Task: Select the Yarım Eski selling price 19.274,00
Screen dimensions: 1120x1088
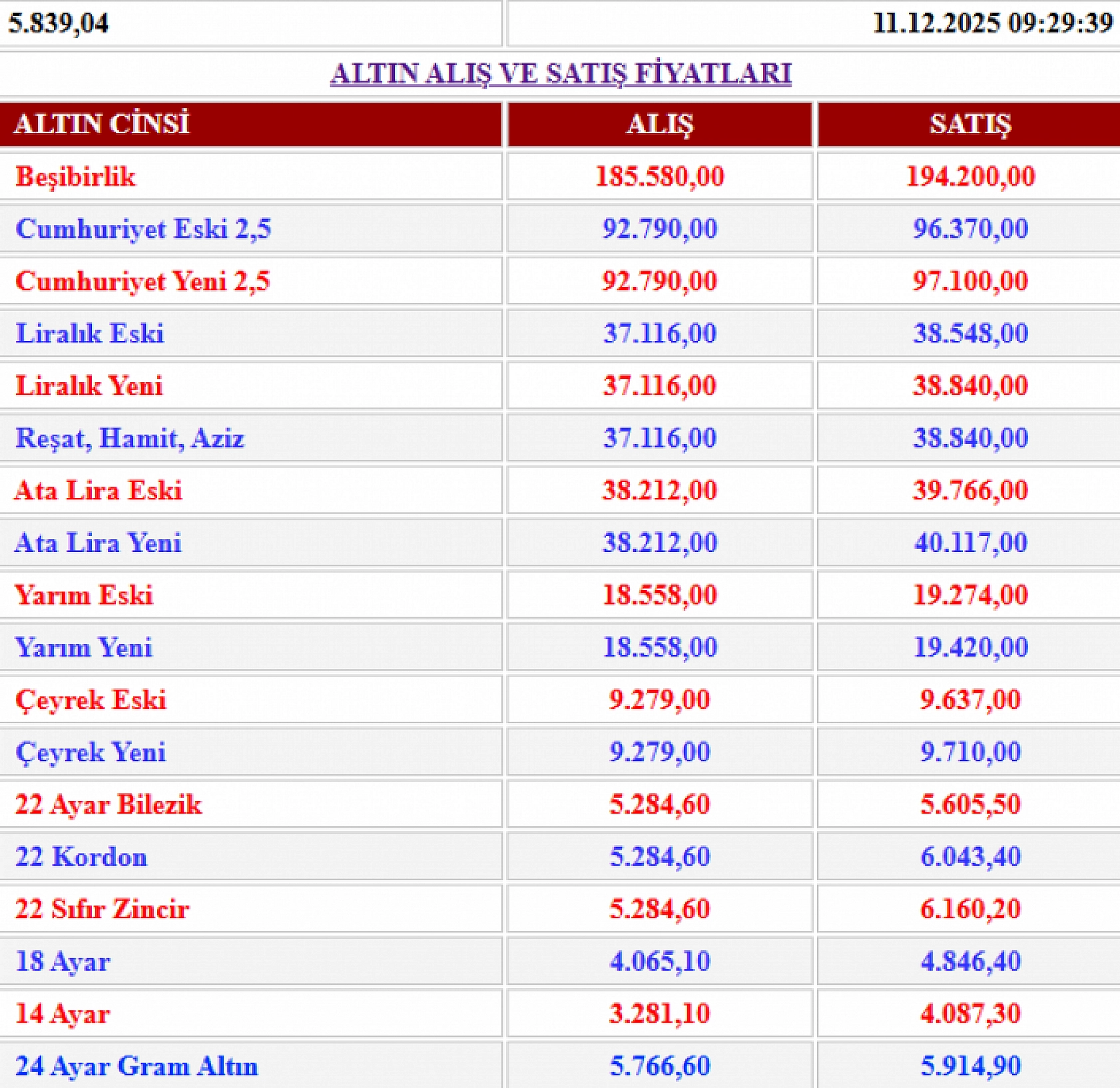Action: [966, 595]
